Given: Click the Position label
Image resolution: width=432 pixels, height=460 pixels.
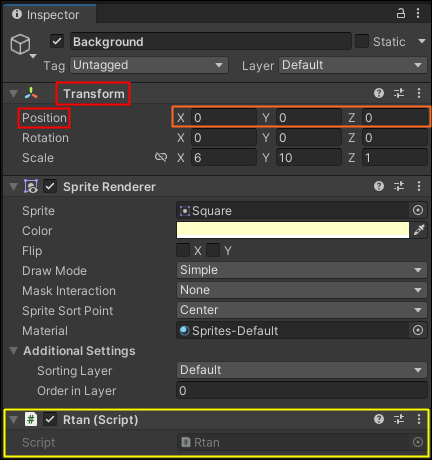Looking at the screenshot, I should pyautogui.click(x=44, y=118).
